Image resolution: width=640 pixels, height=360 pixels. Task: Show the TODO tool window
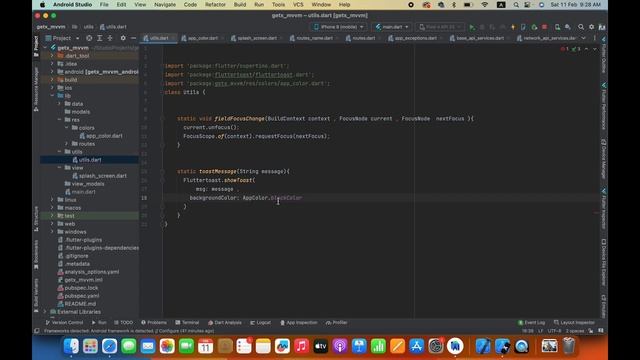(123, 322)
